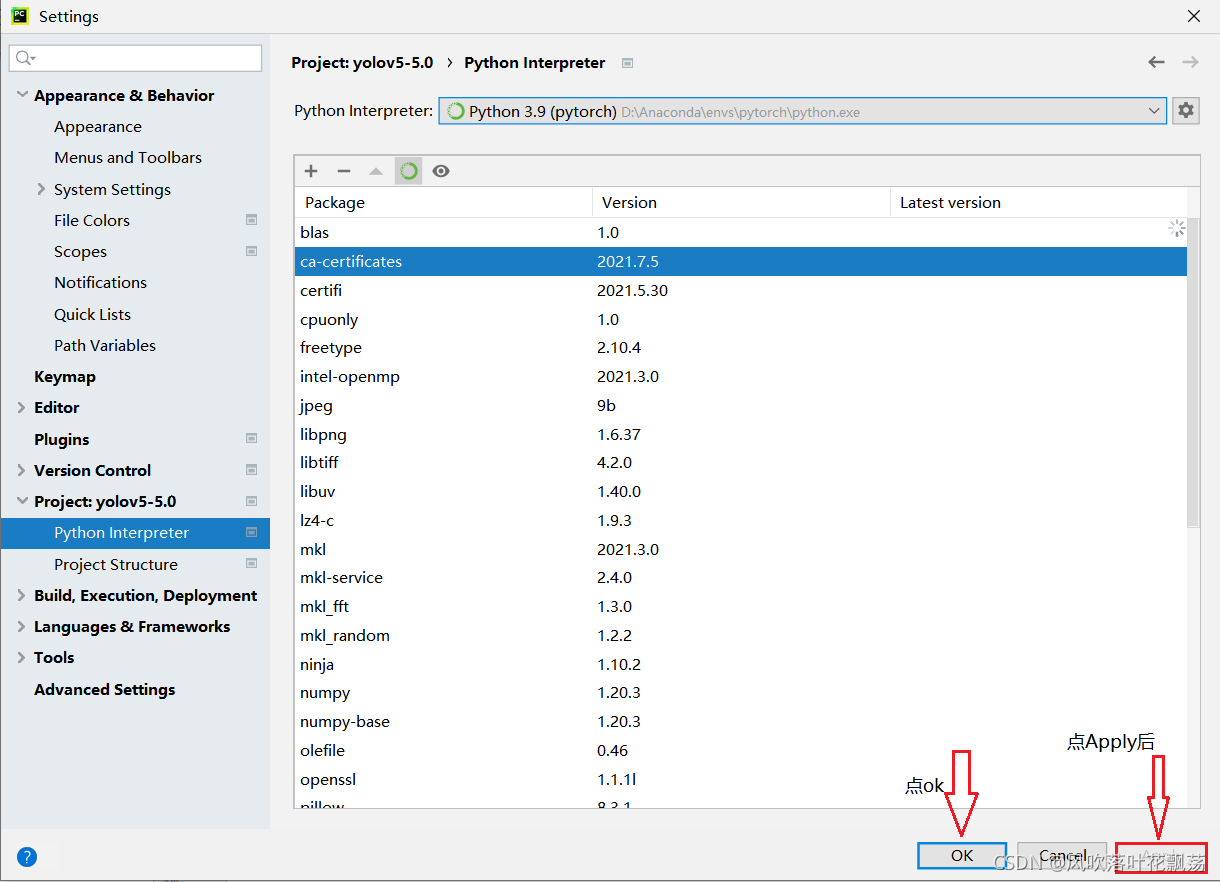Screen dimensions: 1220x882
Task: Open the Python Interpreter dropdown
Action: (802, 111)
